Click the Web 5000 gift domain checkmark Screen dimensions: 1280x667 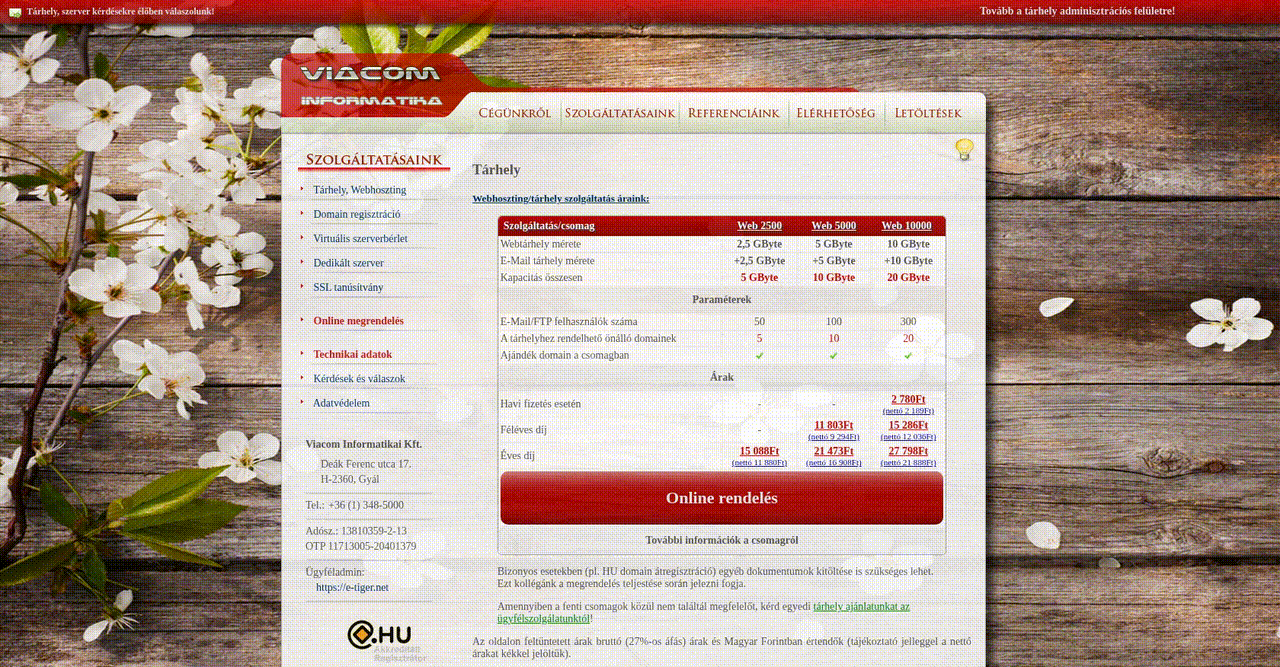[834, 355]
